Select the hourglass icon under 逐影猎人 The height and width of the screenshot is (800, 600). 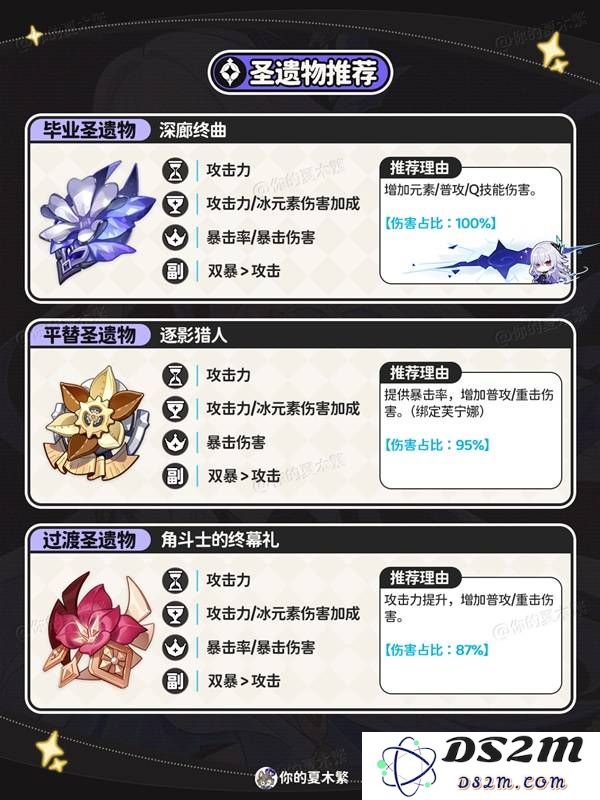click(x=176, y=375)
